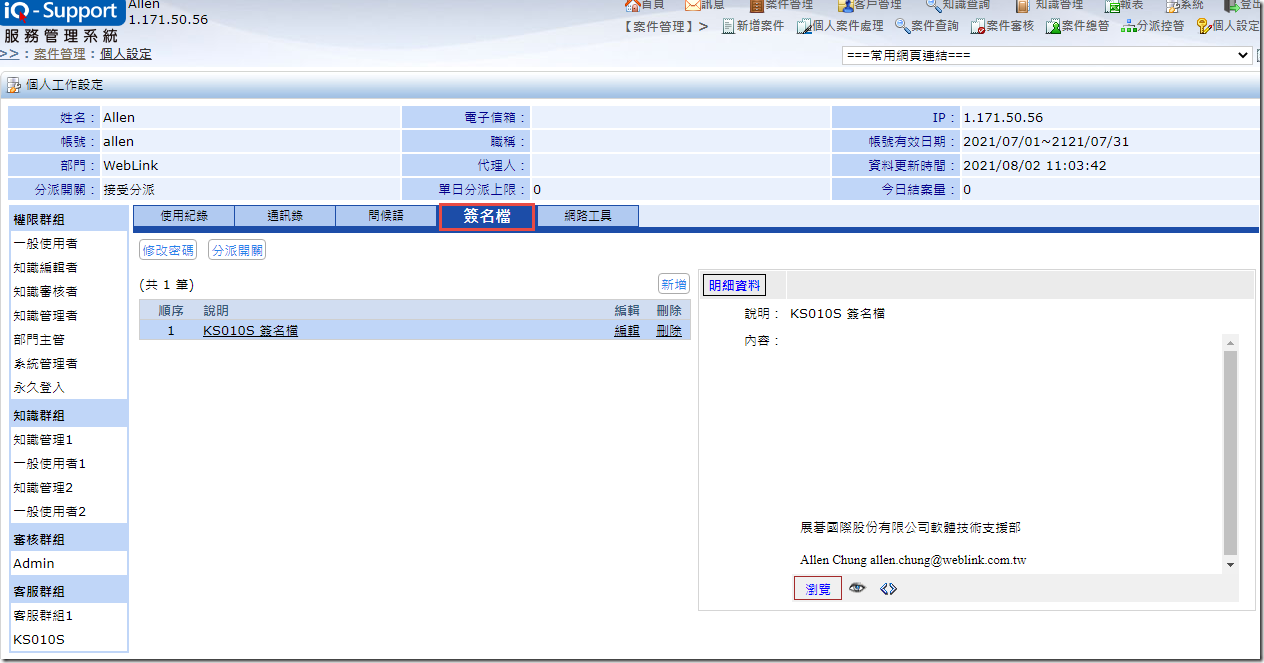Click the IP value 1.171.50.56 in the info table
This screenshot has width=1264, height=663.
(x=1003, y=118)
